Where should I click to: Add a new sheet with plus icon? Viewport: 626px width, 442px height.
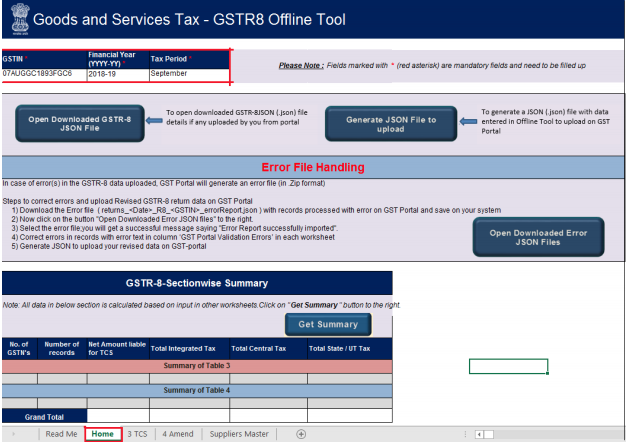pos(301,434)
